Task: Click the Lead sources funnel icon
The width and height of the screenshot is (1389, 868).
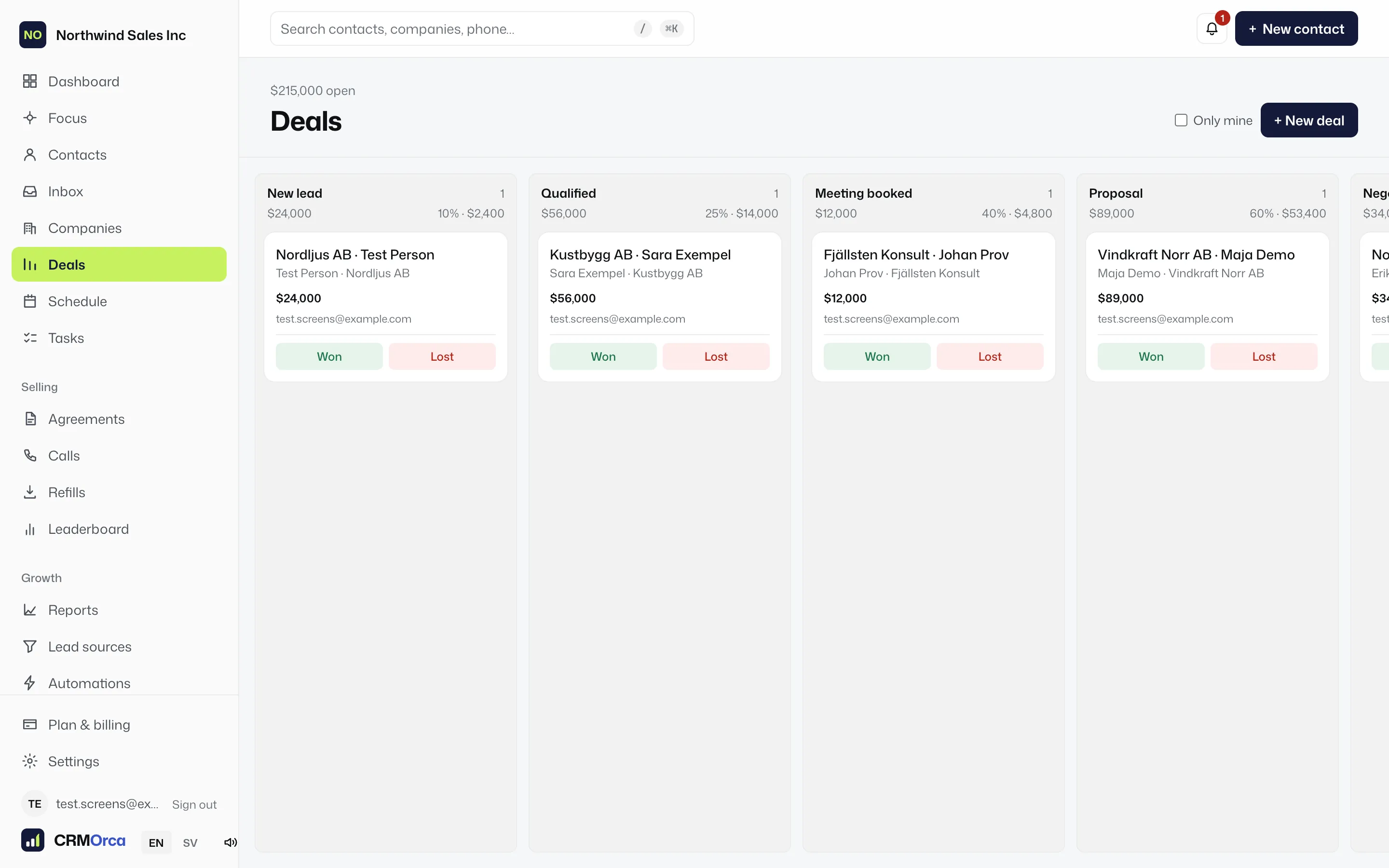Action: [30, 647]
